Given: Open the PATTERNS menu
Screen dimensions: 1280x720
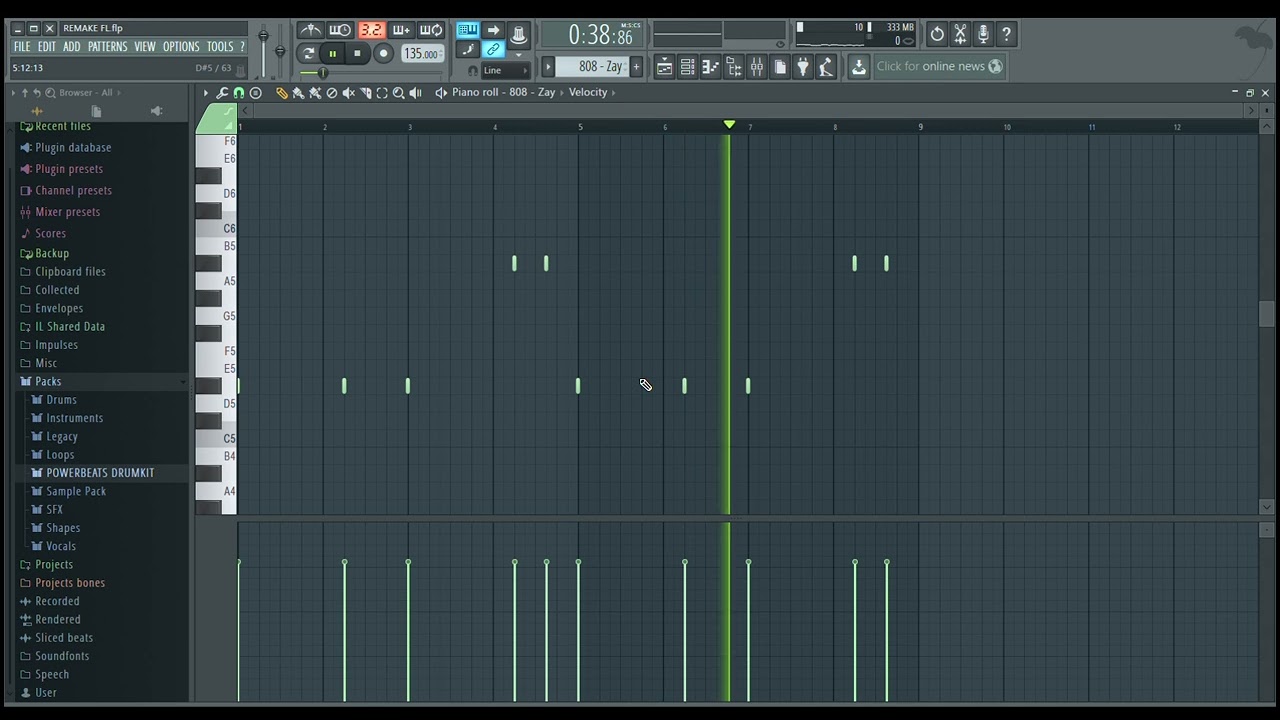Looking at the screenshot, I should (108, 47).
